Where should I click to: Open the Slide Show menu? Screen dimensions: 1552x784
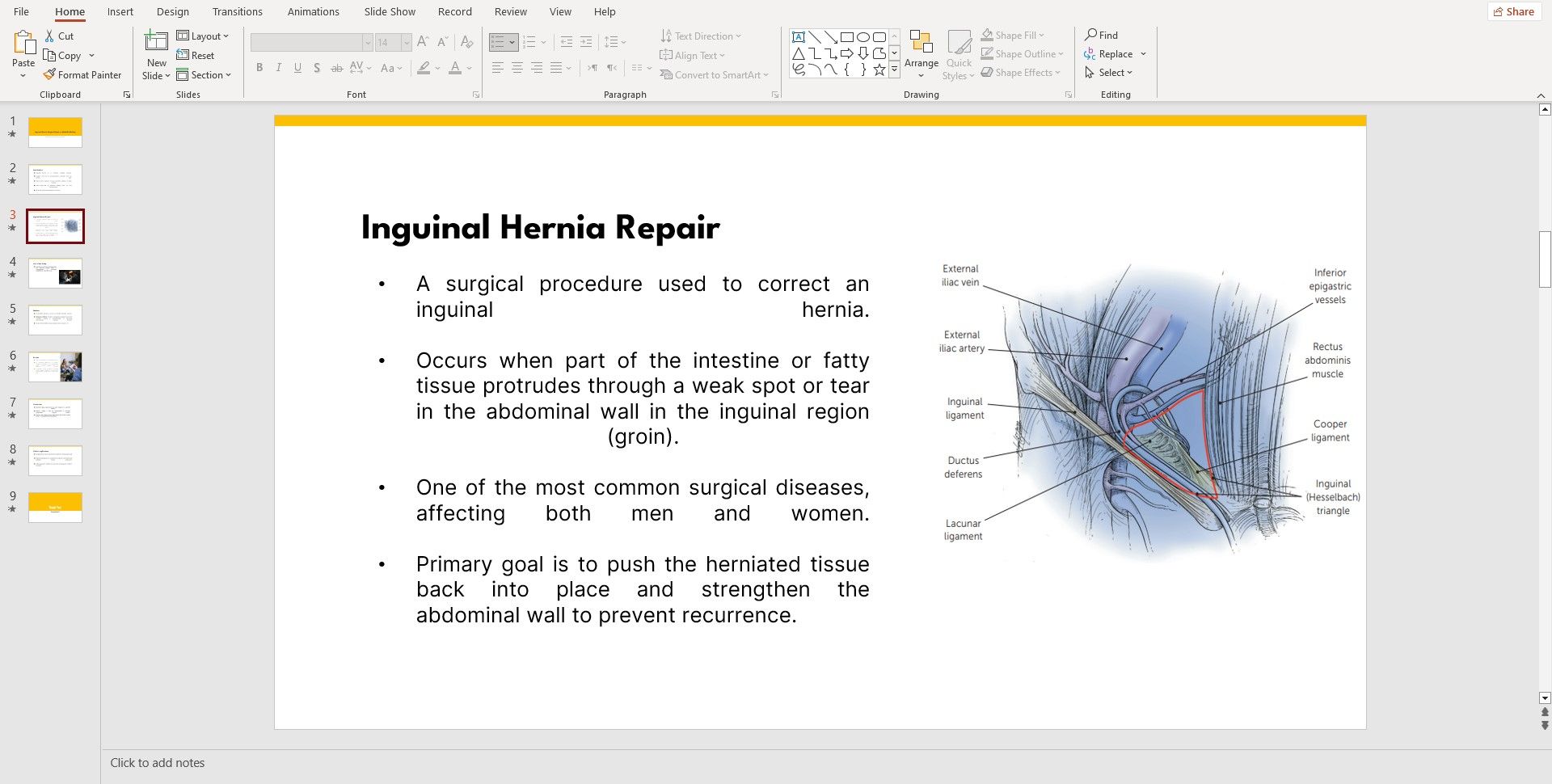(389, 11)
